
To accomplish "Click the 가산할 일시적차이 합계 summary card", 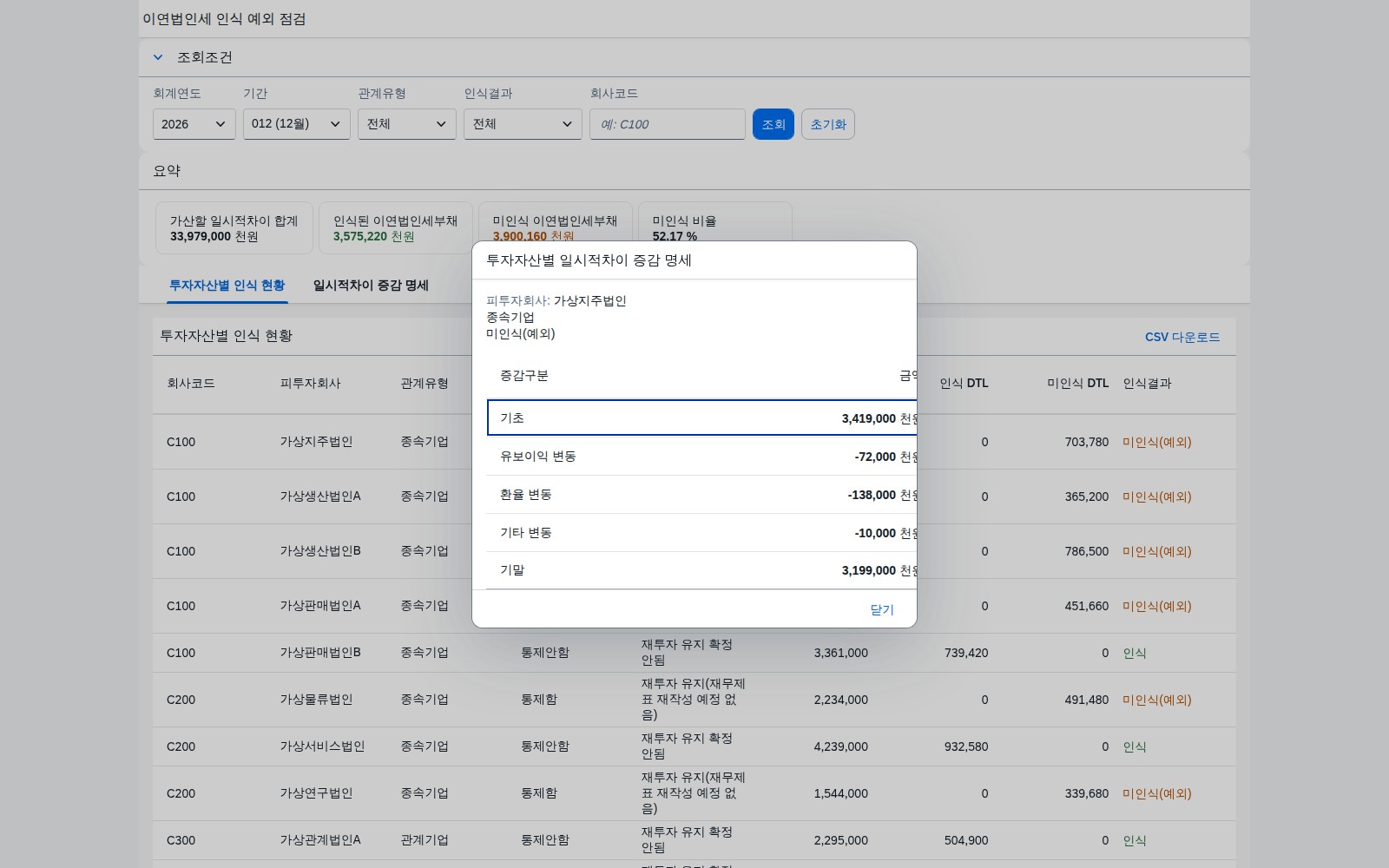I will pyautogui.click(x=234, y=228).
